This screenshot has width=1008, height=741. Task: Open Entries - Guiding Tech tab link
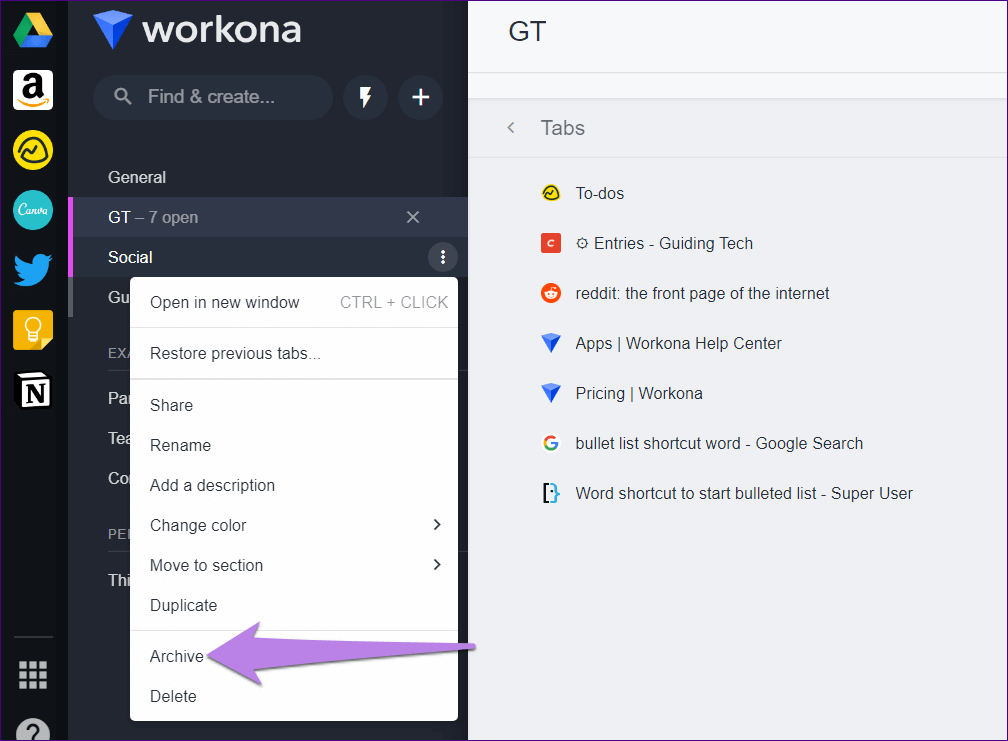click(664, 243)
